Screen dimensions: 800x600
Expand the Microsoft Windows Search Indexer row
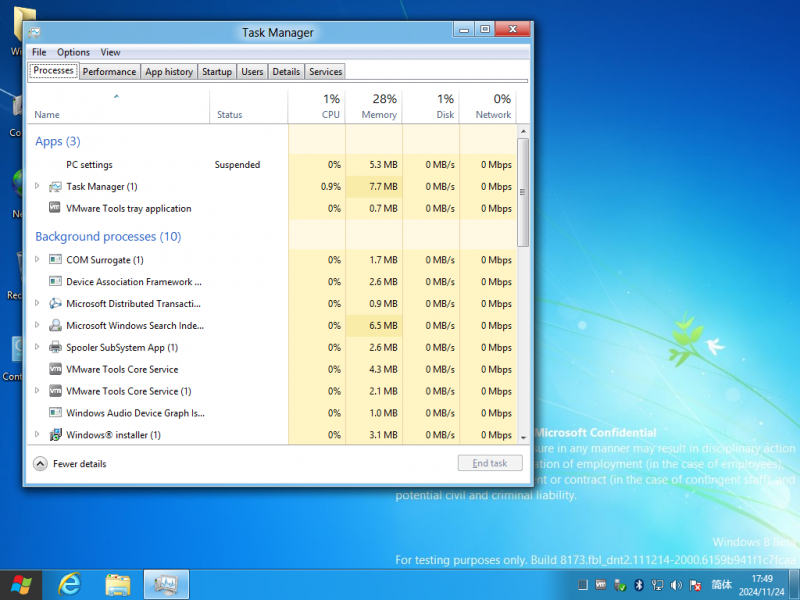point(37,325)
